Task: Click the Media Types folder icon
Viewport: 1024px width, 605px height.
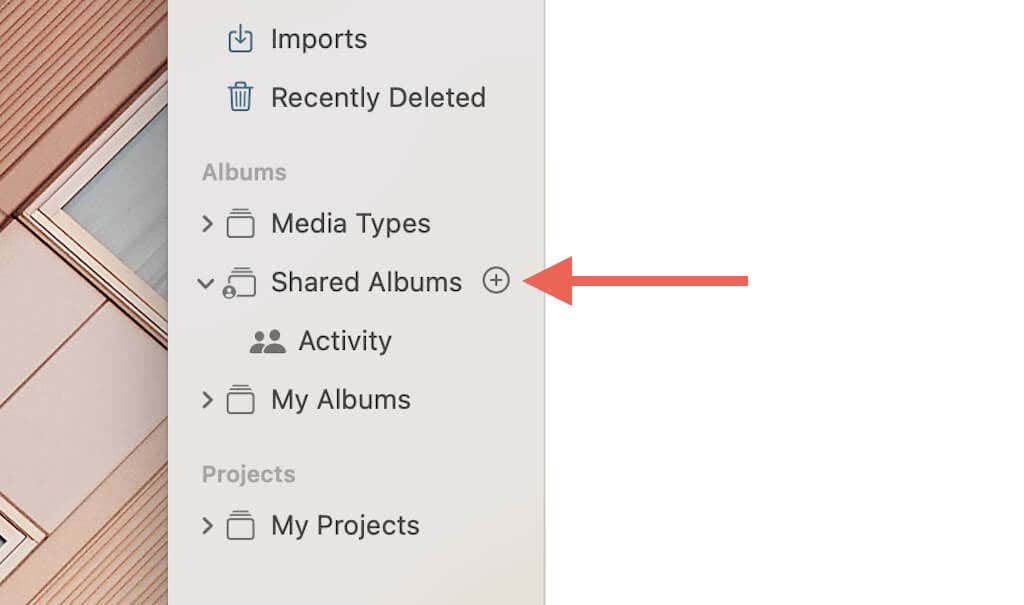Action: point(240,223)
